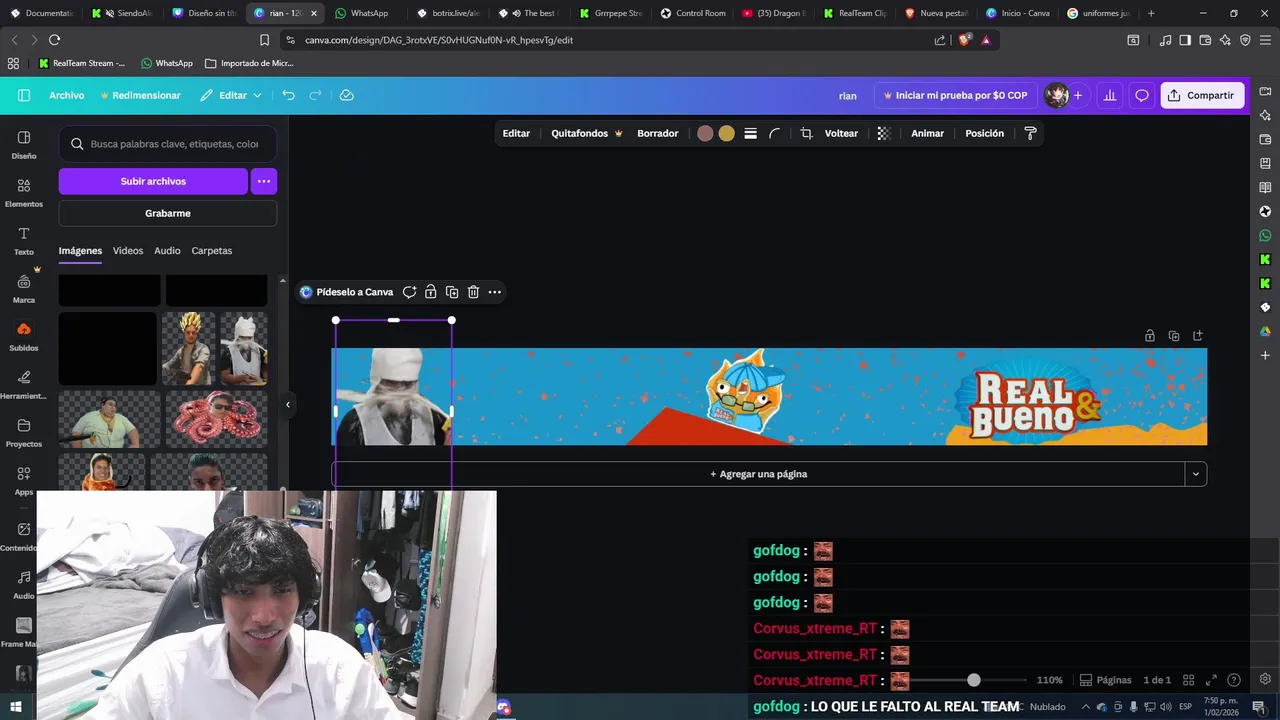Select the gold color swatch
Screen dimensions: 1280x720
[x=726, y=133]
